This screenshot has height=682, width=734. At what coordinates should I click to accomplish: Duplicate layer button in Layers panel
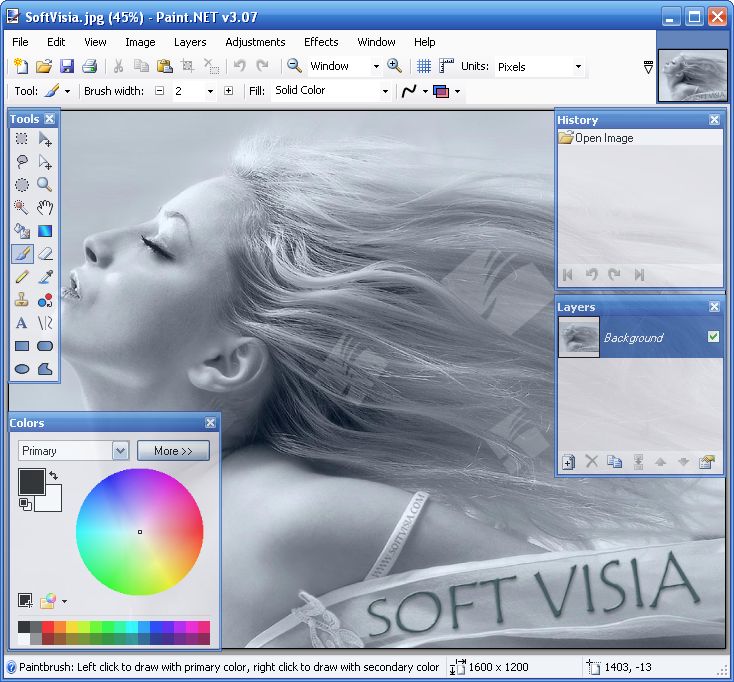click(614, 462)
